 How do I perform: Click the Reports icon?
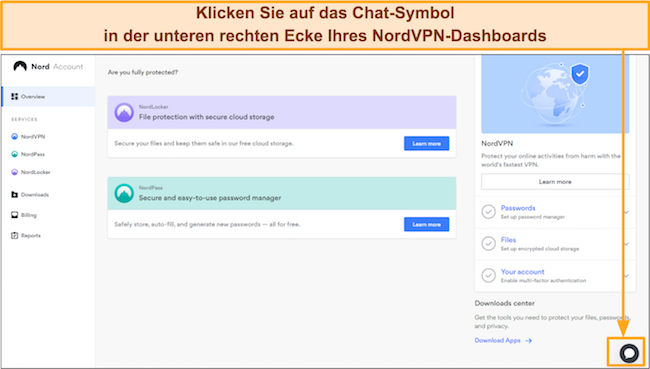pos(15,235)
